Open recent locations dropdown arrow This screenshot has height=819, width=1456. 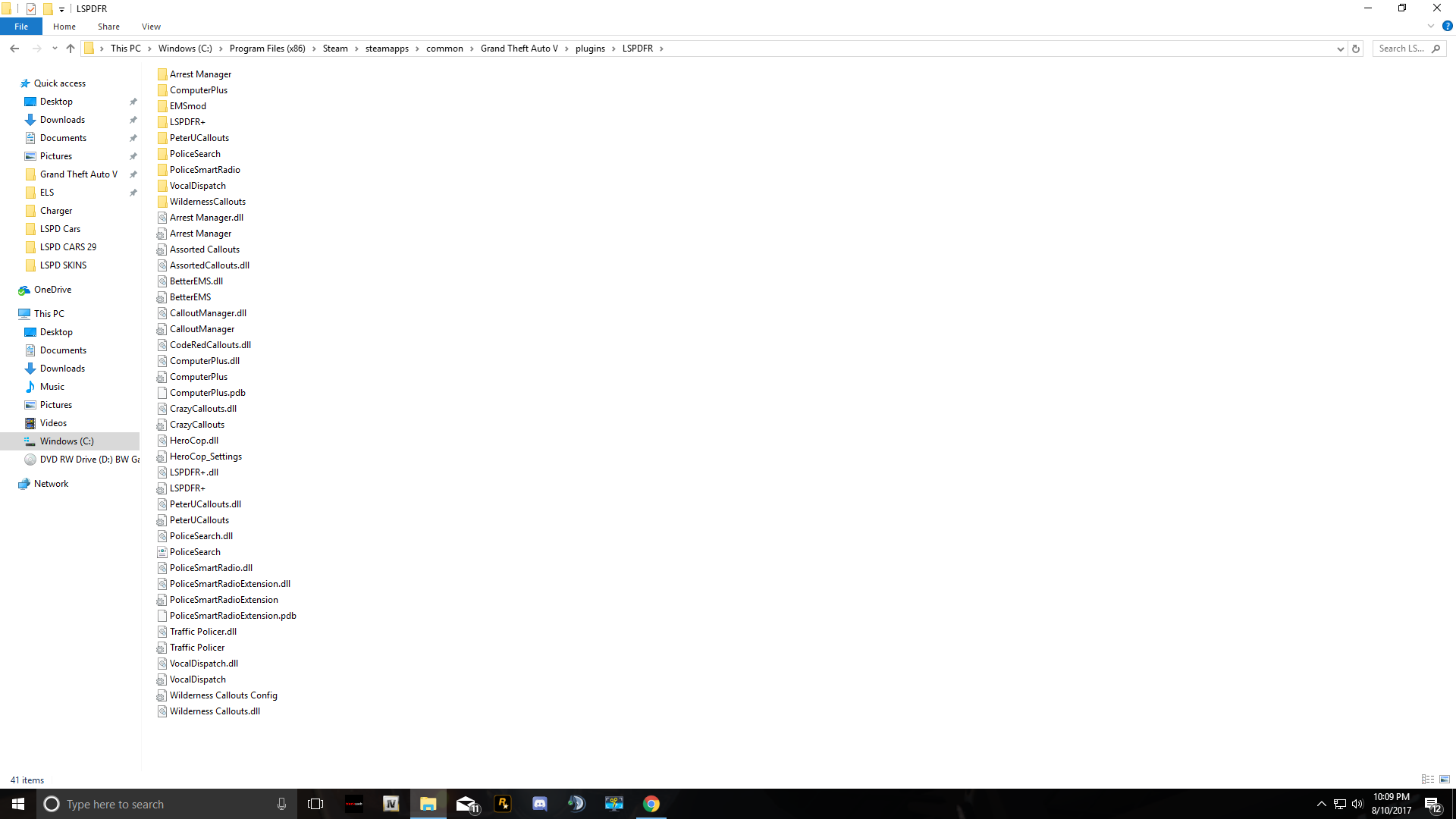(55, 49)
